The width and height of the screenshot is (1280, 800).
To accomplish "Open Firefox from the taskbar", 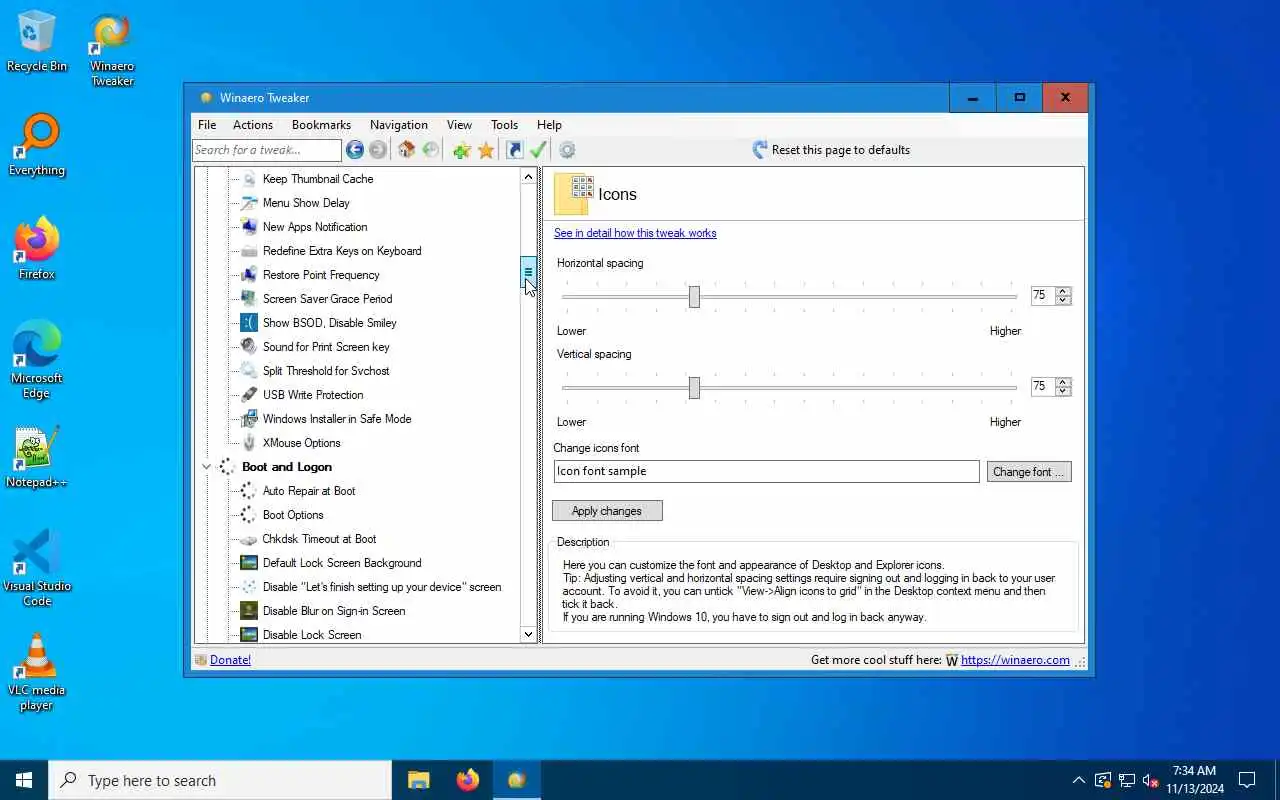I will 467,780.
